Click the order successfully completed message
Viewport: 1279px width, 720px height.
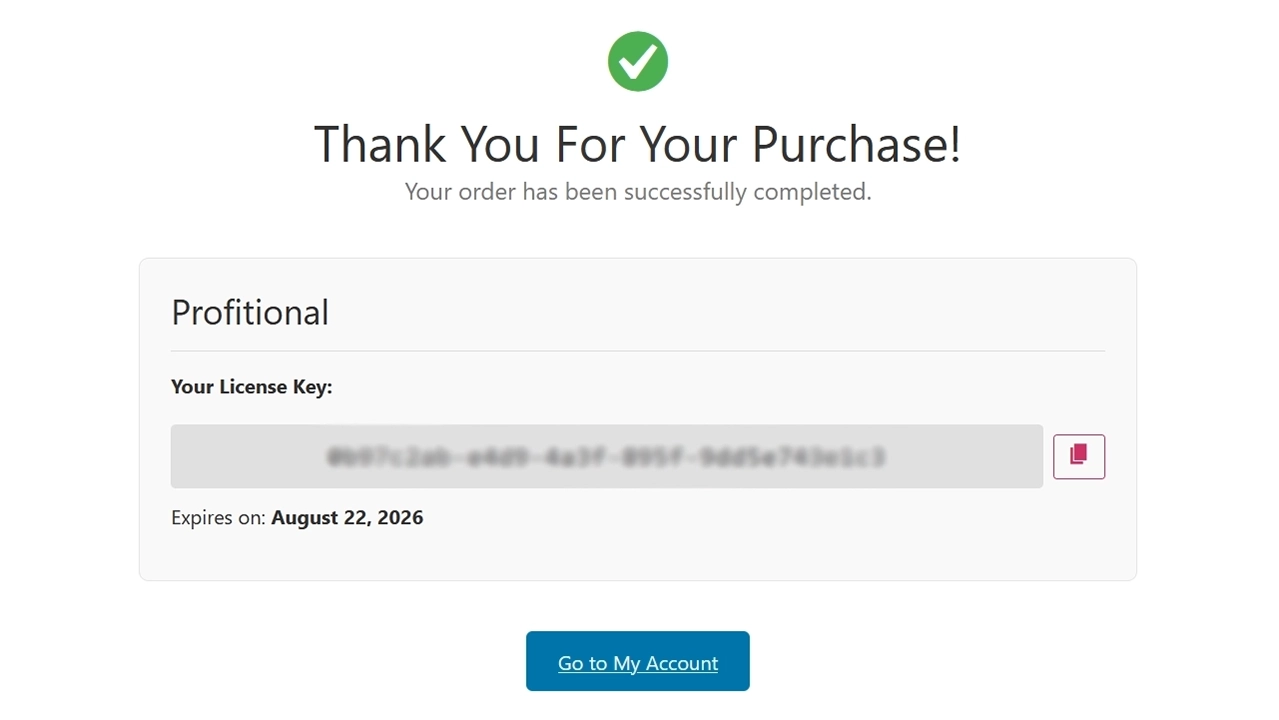(x=638, y=192)
